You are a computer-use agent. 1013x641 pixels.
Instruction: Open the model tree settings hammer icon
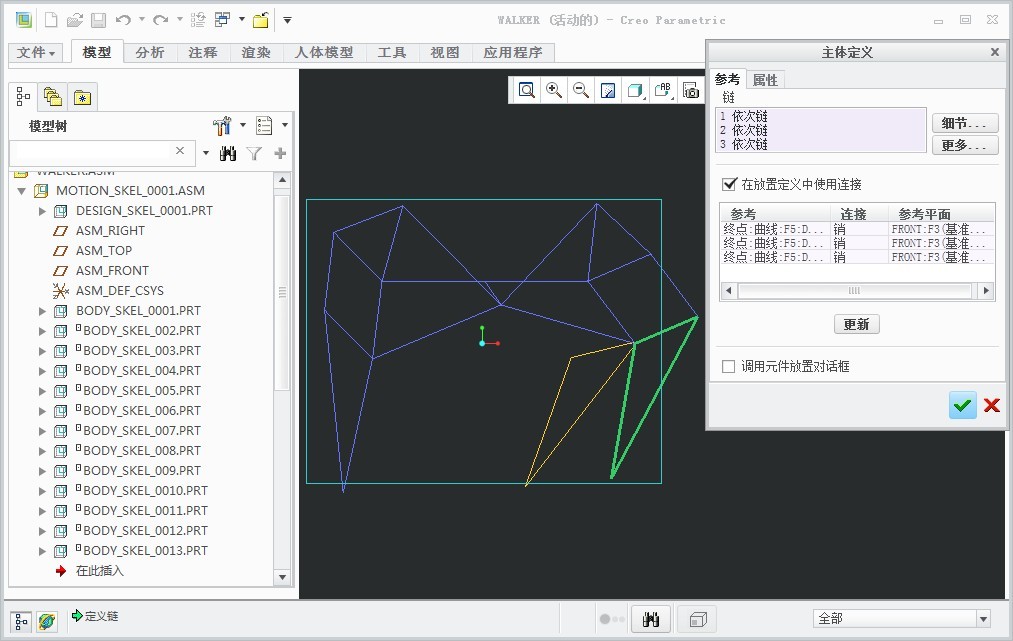pos(223,125)
